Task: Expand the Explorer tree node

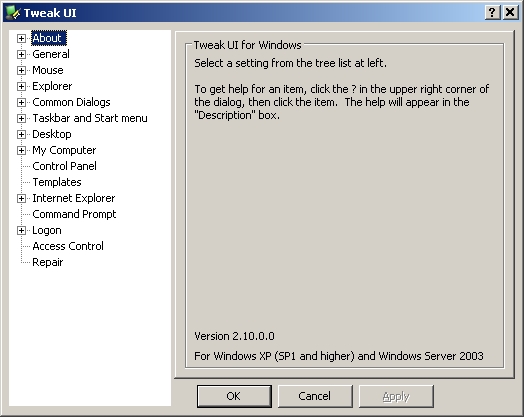Action: (x=21, y=87)
